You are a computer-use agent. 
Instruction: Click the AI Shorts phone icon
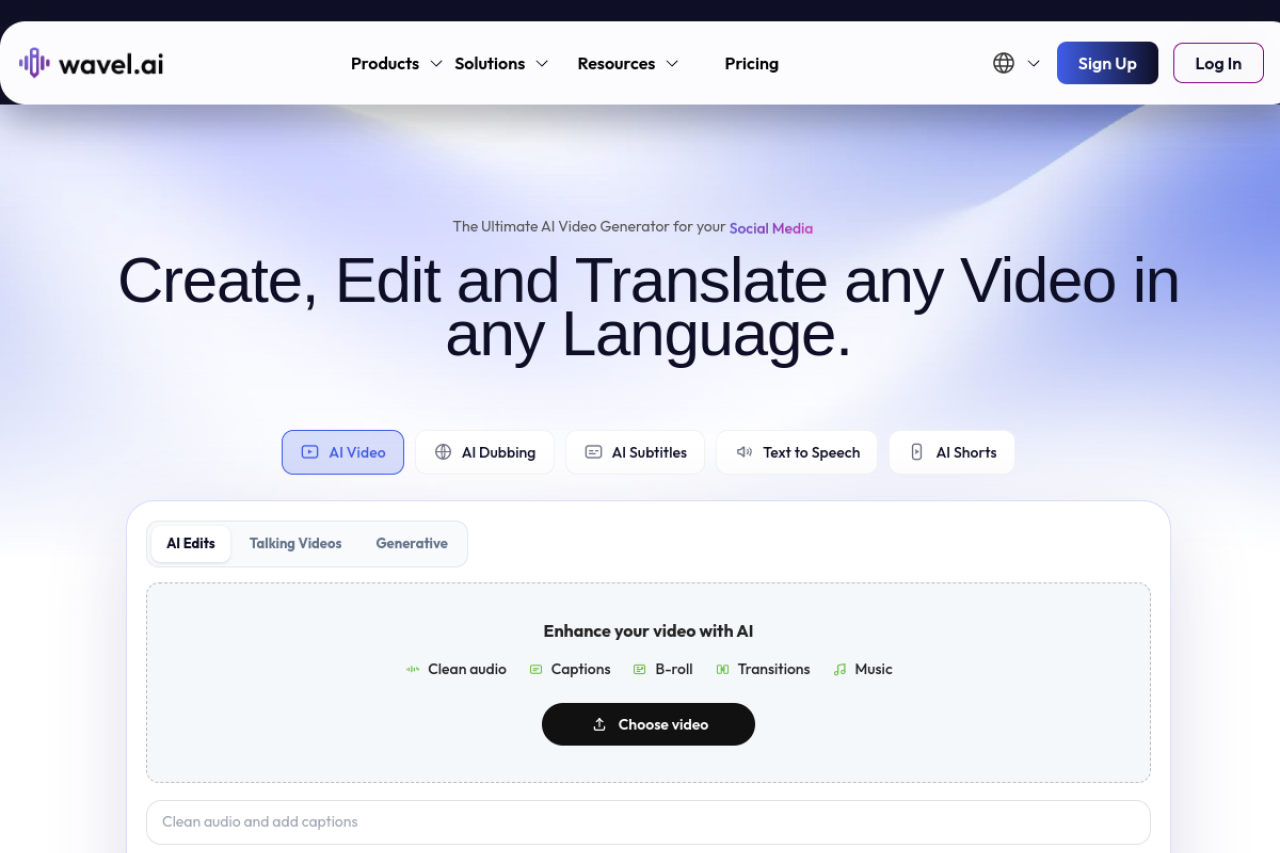[917, 452]
